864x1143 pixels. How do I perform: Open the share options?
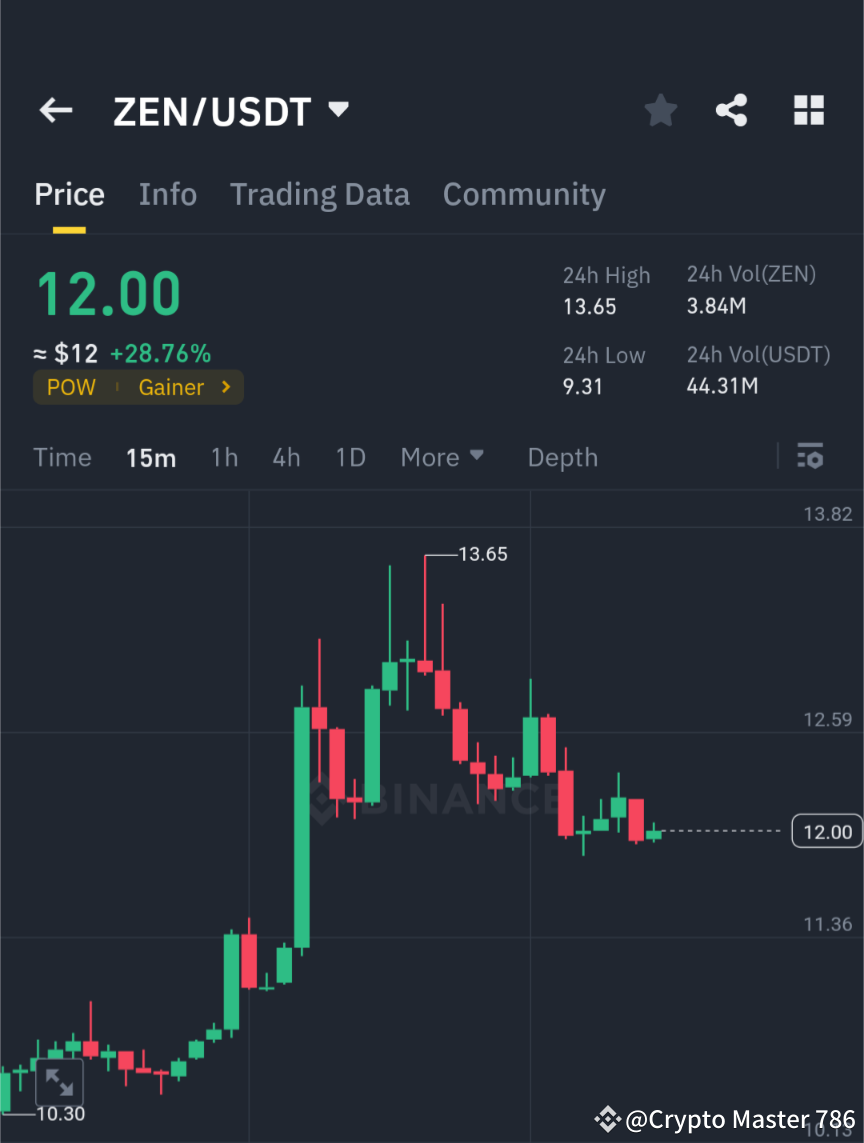732,110
